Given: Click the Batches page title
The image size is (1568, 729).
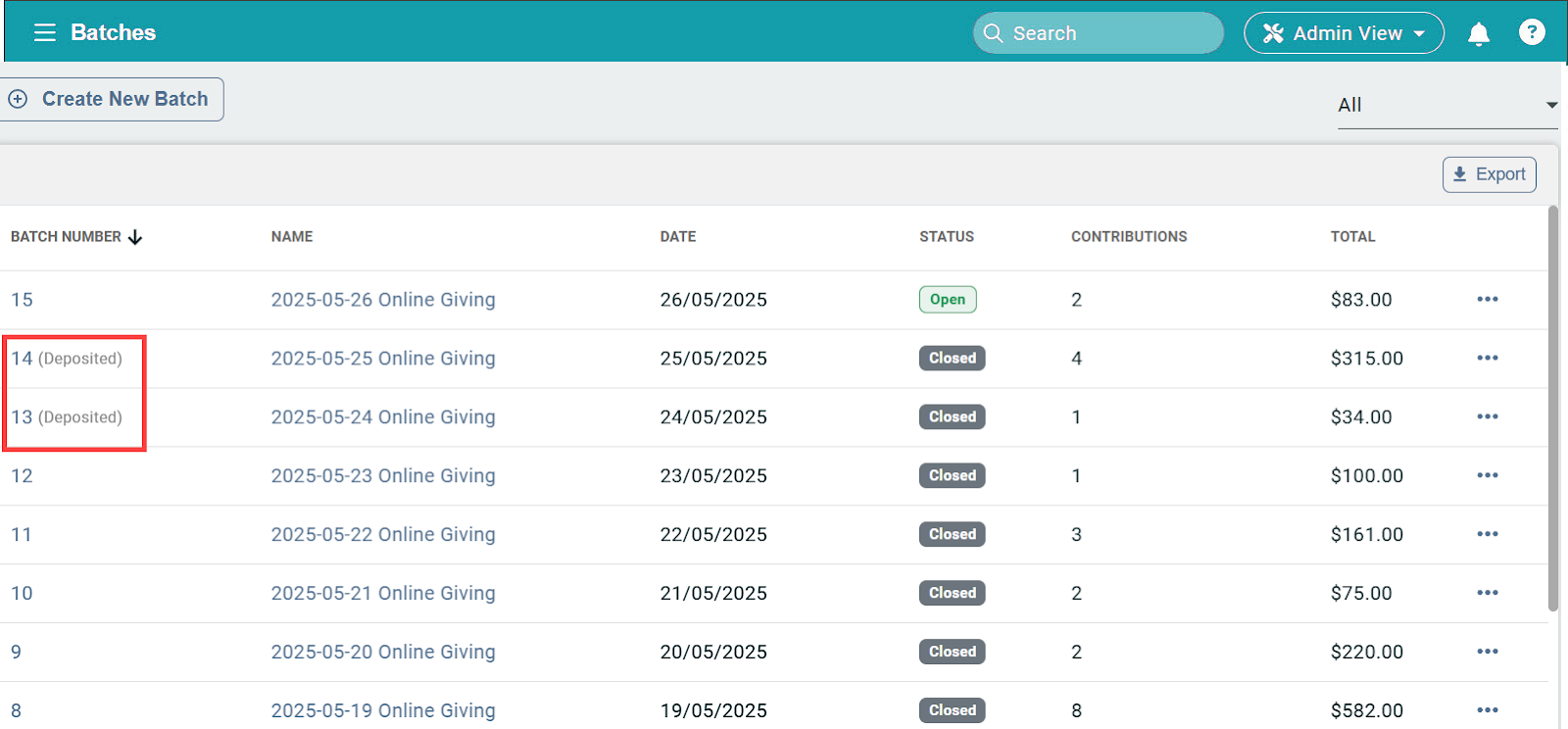Looking at the screenshot, I should (113, 32).
